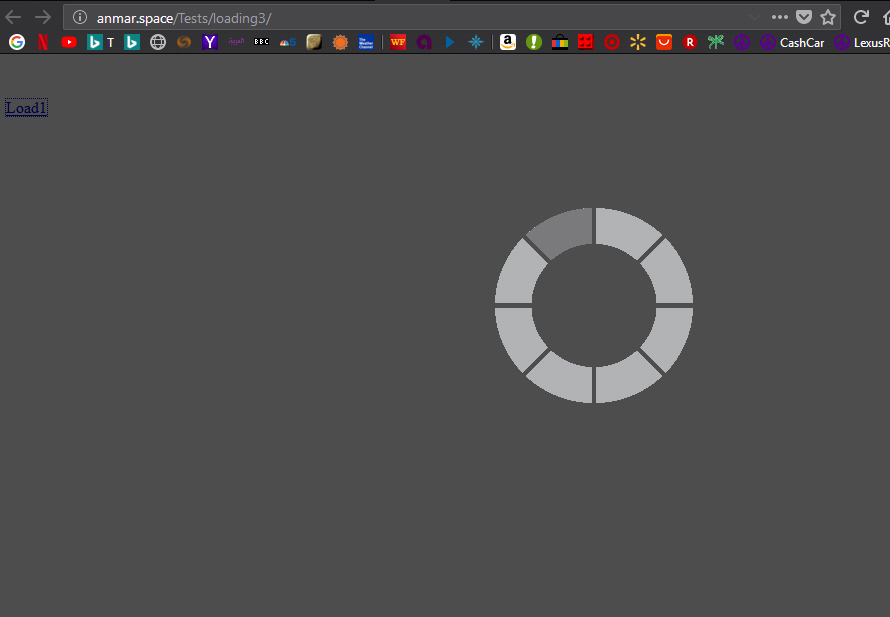Image resolution: width=890 pixels, height=617 pixels.
Task: Open the Google bookmark
Action: 17,42
